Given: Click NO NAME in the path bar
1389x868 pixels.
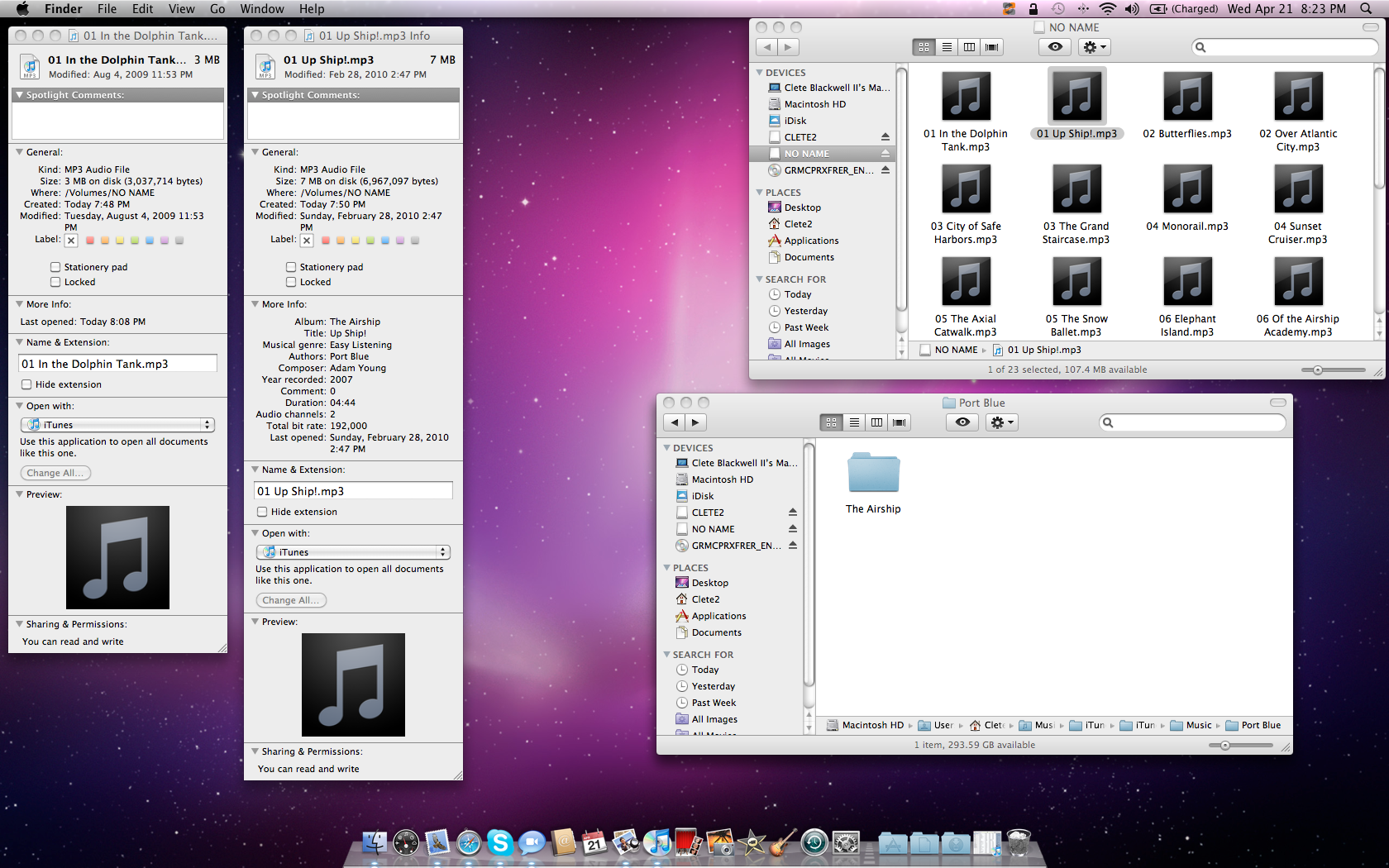Looking at the screenshot, I should [x=949, y=350].
